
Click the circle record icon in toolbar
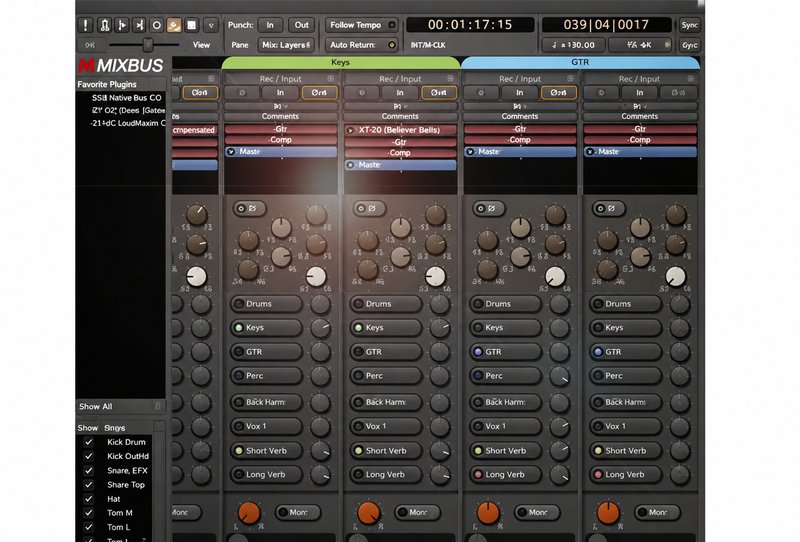pyautogui.click(x=157, y=25)
